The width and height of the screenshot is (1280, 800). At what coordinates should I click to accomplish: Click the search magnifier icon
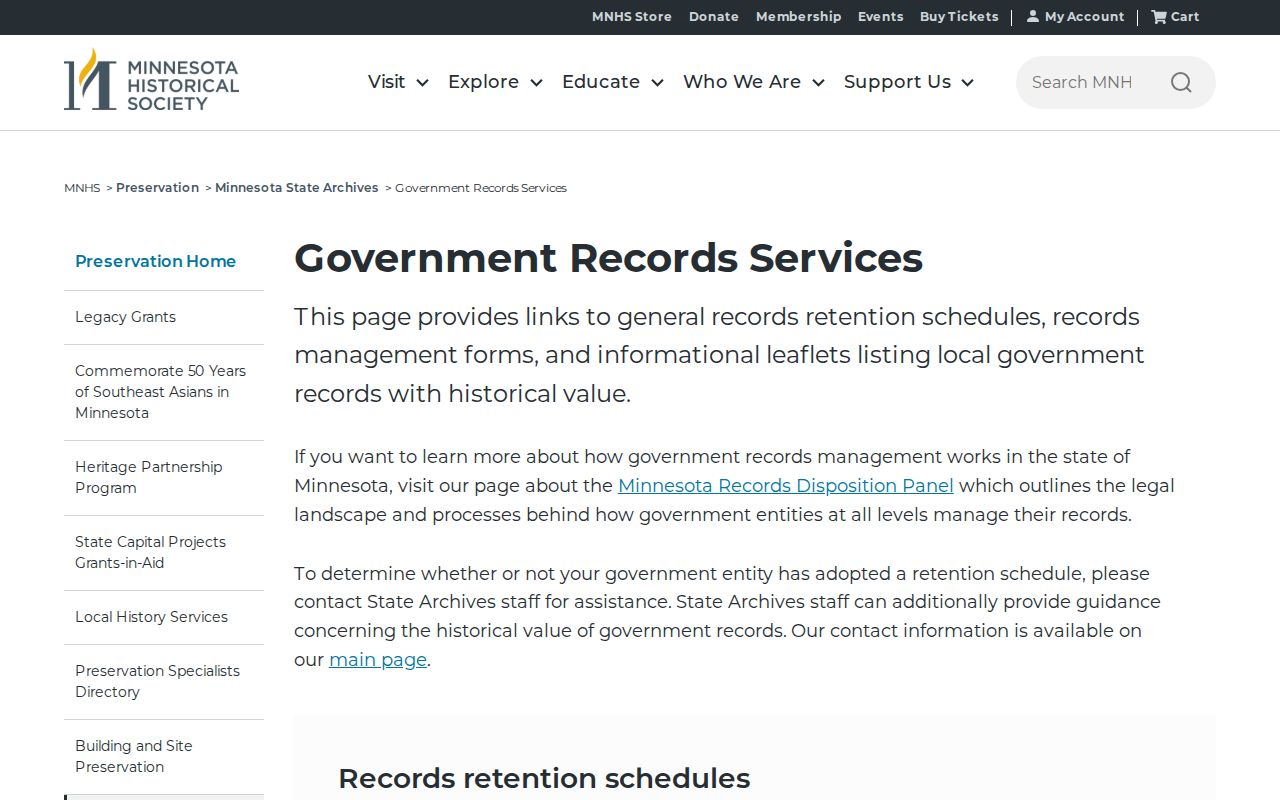[x=1181, y=82]
